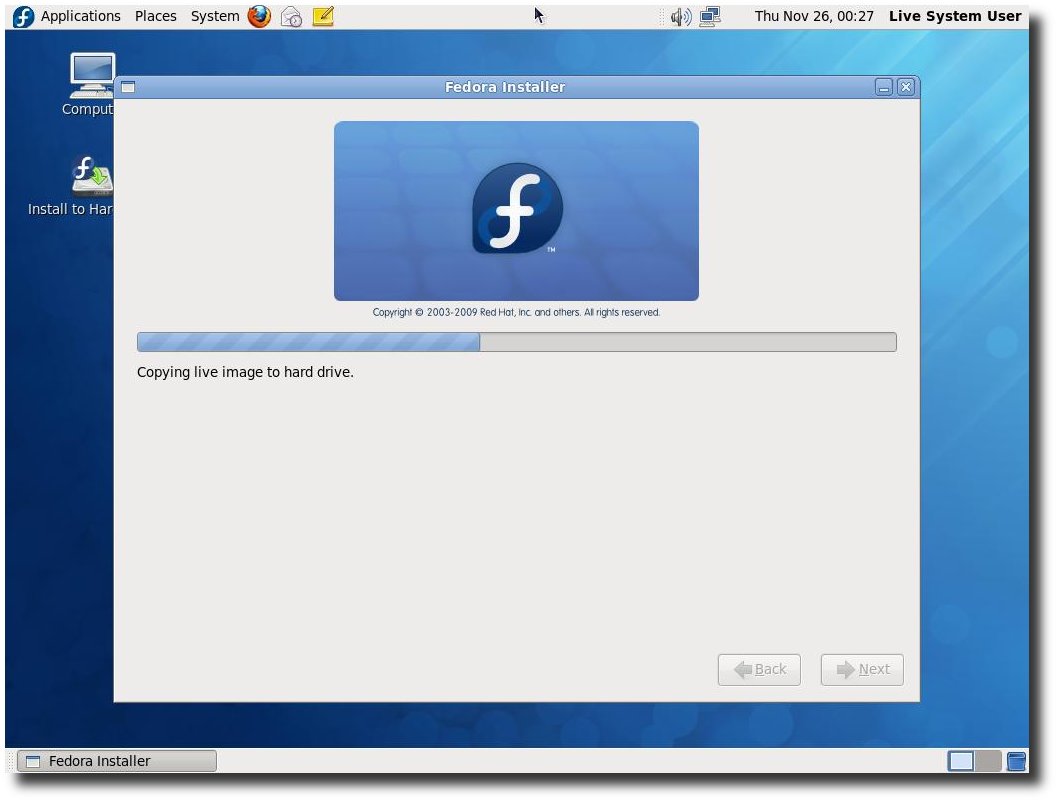Open the Evolution mail launcher icon
Screen dimensions: 1058x802
291,16
